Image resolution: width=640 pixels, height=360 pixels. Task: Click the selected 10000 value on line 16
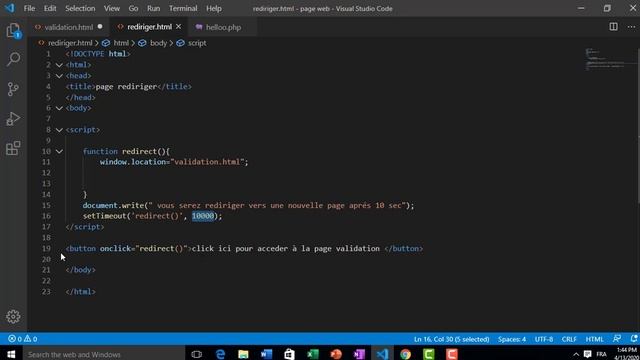pyautogui.click(x=203, y=216)
